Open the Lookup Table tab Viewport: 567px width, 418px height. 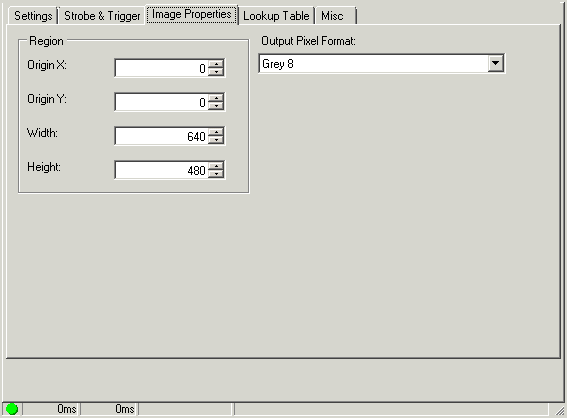tap(276, 16)
